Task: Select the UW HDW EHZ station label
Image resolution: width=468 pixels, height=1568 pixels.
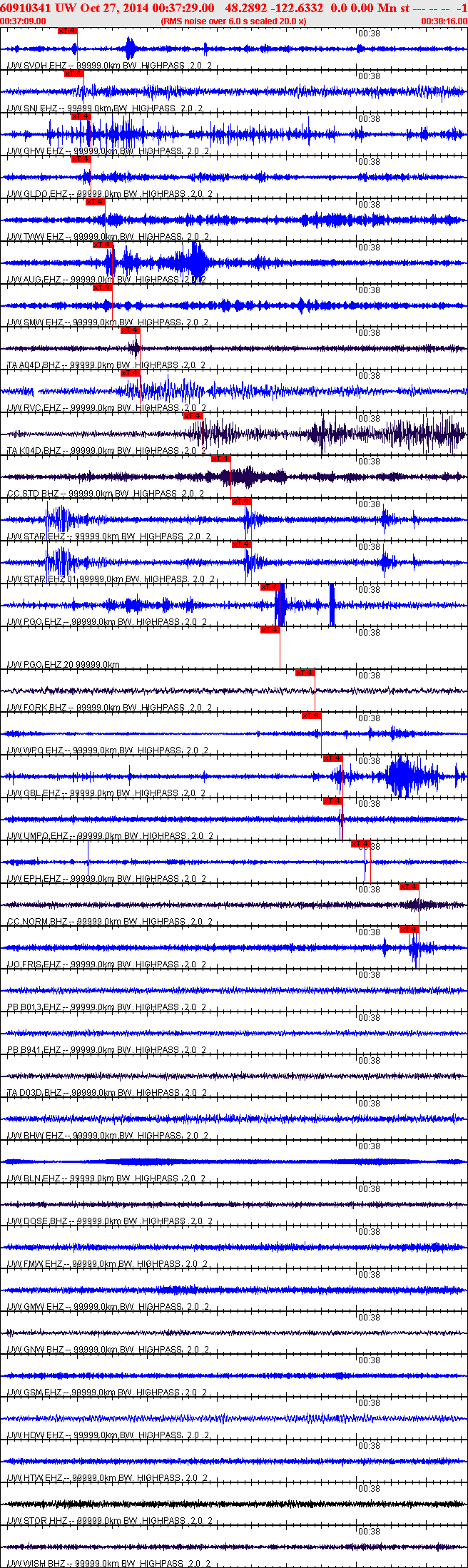Action: click(107, 1435)
